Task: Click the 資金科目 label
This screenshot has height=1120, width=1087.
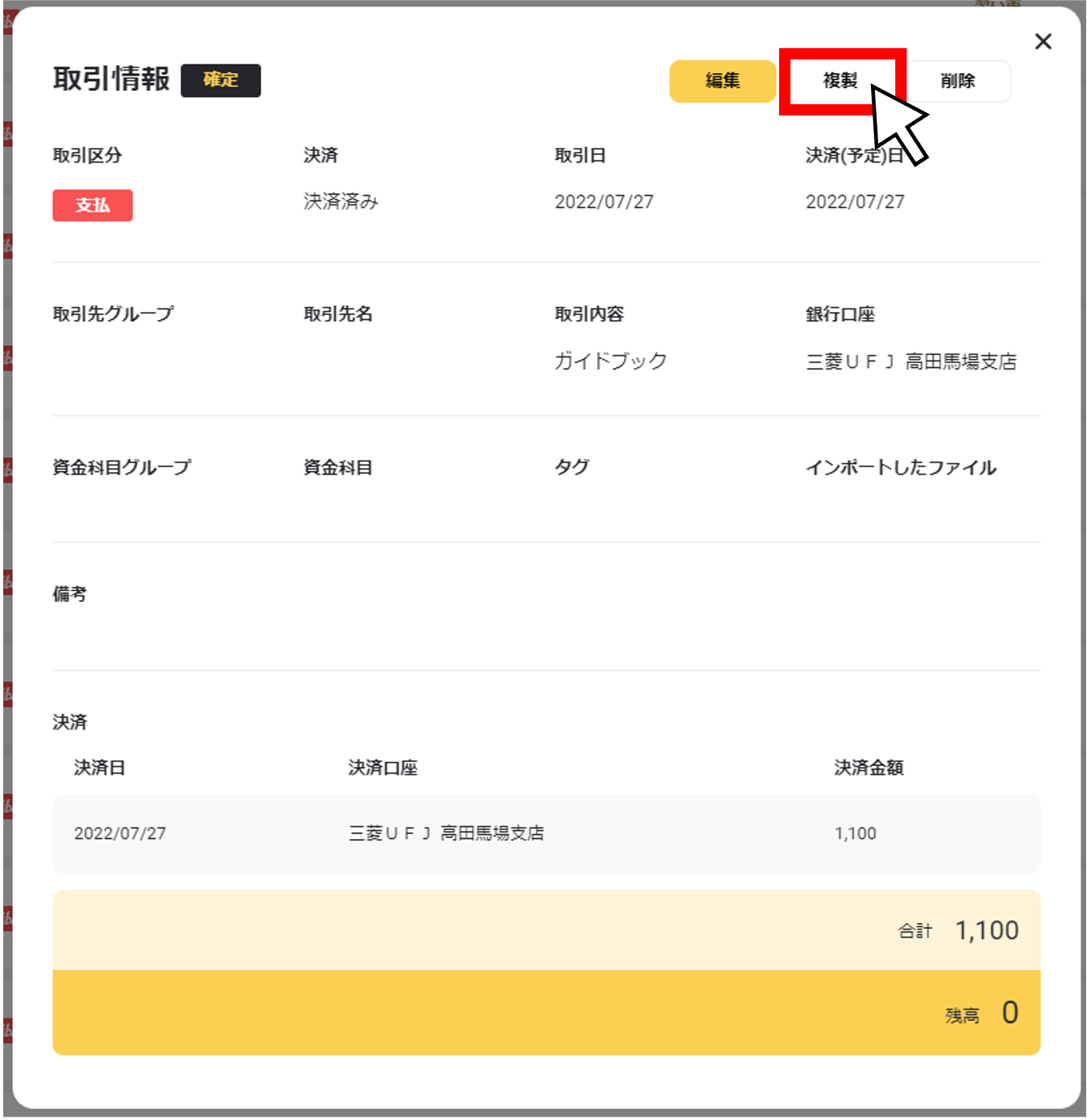Action: pos(338,467)
